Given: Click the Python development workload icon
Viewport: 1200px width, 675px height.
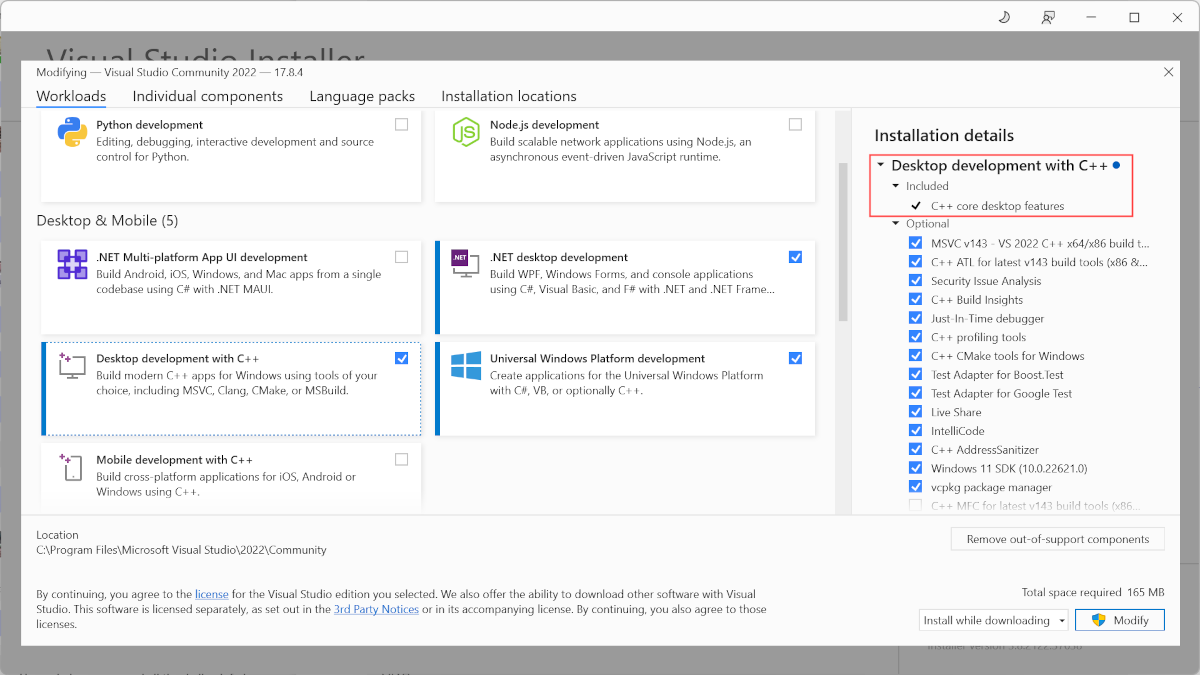Looking at the screenshot, I should coord(72,130).
